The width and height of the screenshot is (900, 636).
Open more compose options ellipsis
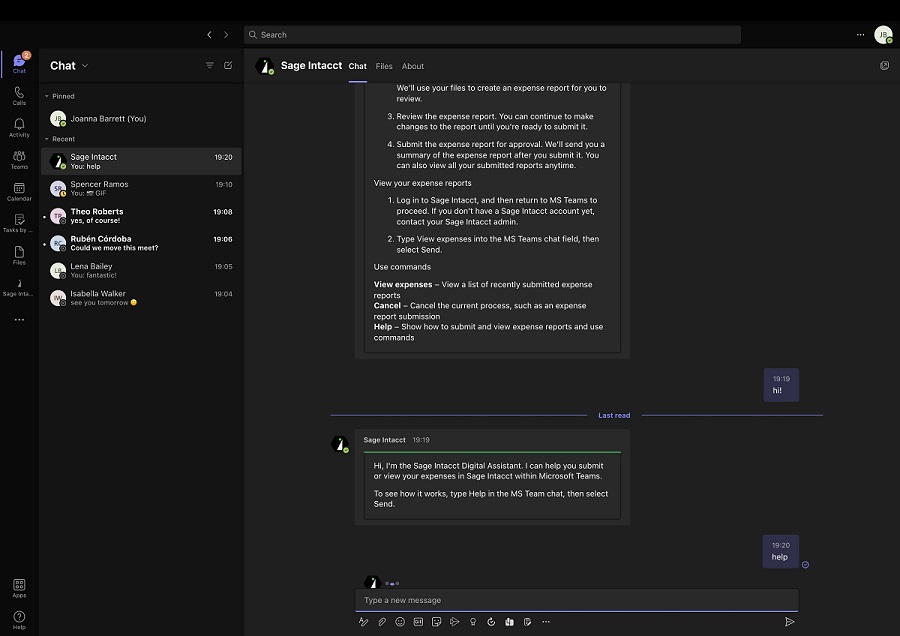click(x=546, y=622)
